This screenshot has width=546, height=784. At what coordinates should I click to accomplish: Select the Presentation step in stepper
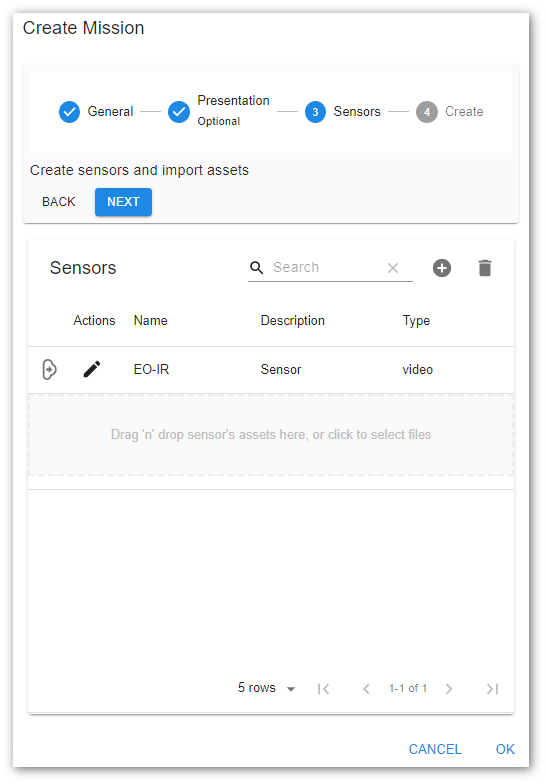pyautogui.click(x=218, y=111)
